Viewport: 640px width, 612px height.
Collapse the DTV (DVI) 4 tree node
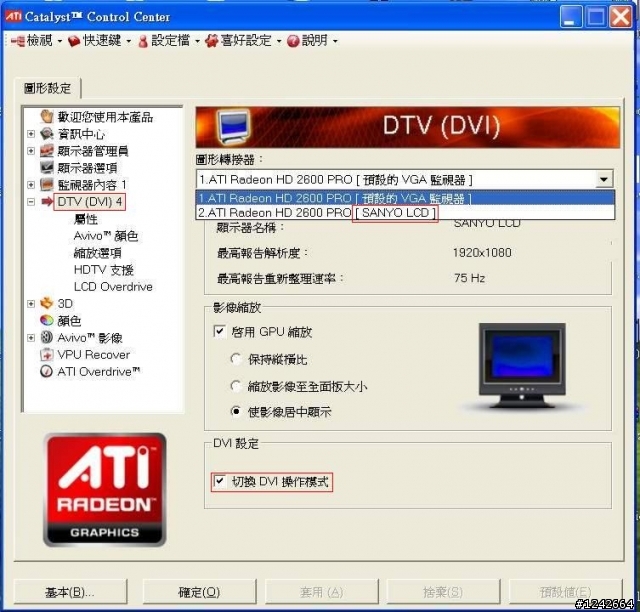(31, 202)
